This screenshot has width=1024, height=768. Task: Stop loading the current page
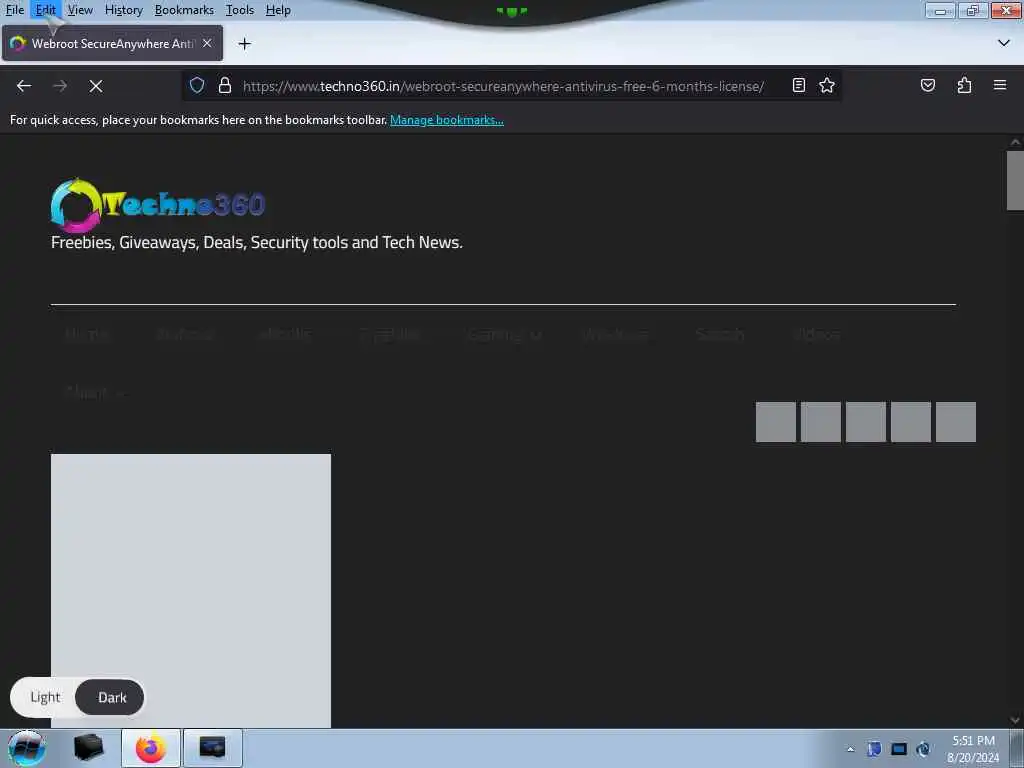[96, 86]
